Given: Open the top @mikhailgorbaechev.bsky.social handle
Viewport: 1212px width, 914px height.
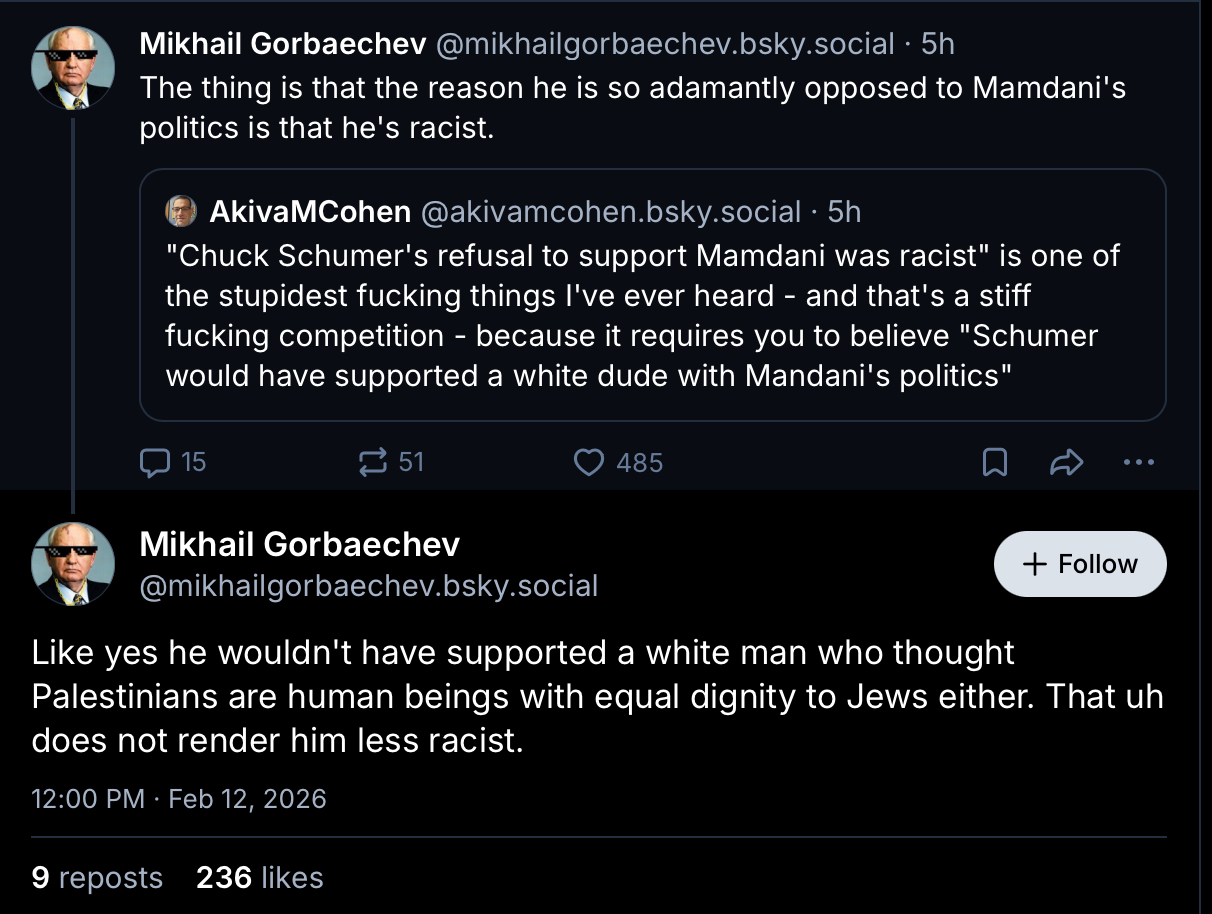Looking at the screenshot, I should [x=665, y=44].
